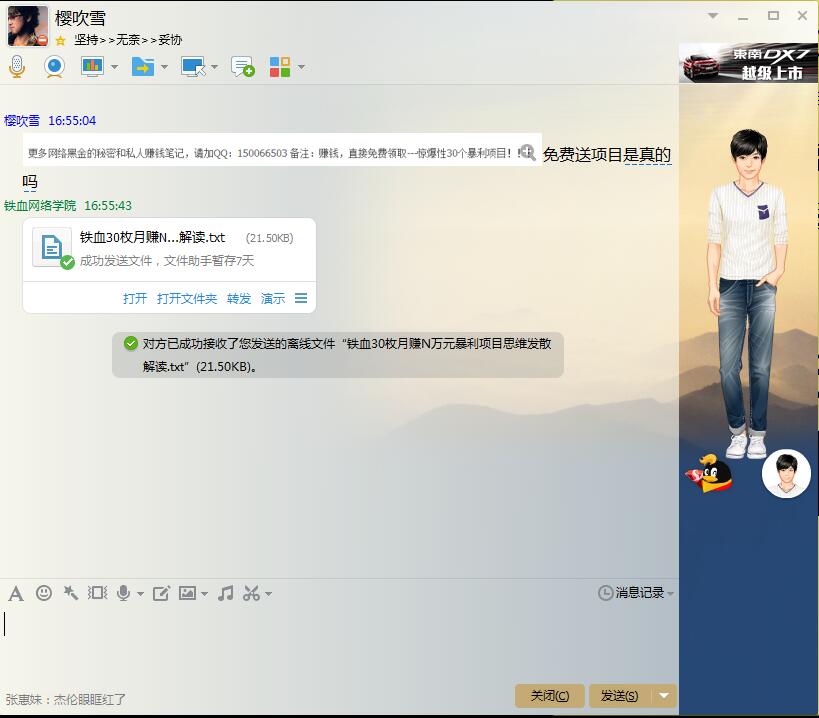Click the magnifier icon on the image message

[527, 152]
